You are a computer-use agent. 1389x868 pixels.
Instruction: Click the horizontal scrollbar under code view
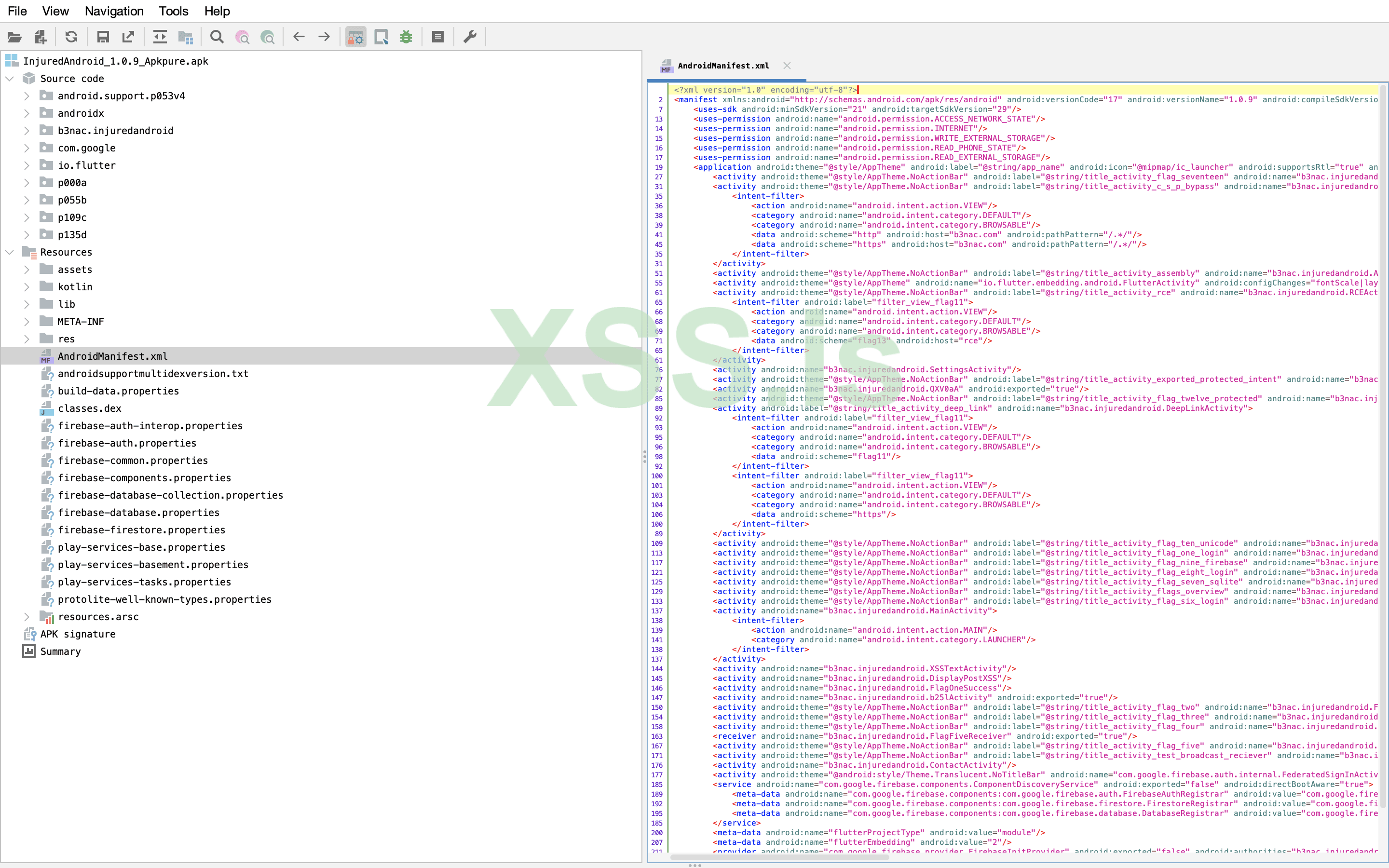tap(779, 857)
